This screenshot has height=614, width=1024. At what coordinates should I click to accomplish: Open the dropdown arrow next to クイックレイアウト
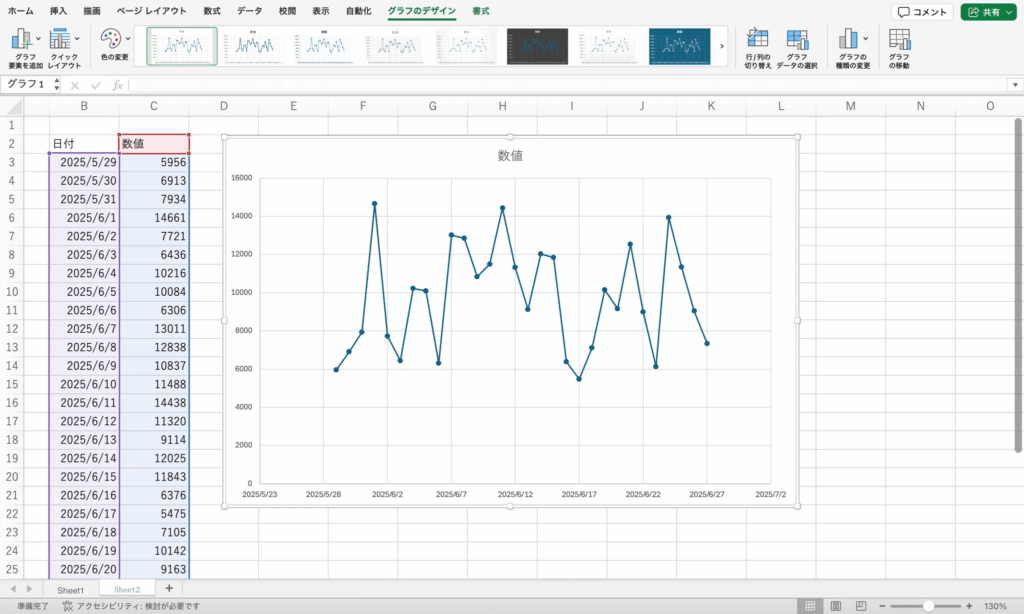tap(77, 39)
